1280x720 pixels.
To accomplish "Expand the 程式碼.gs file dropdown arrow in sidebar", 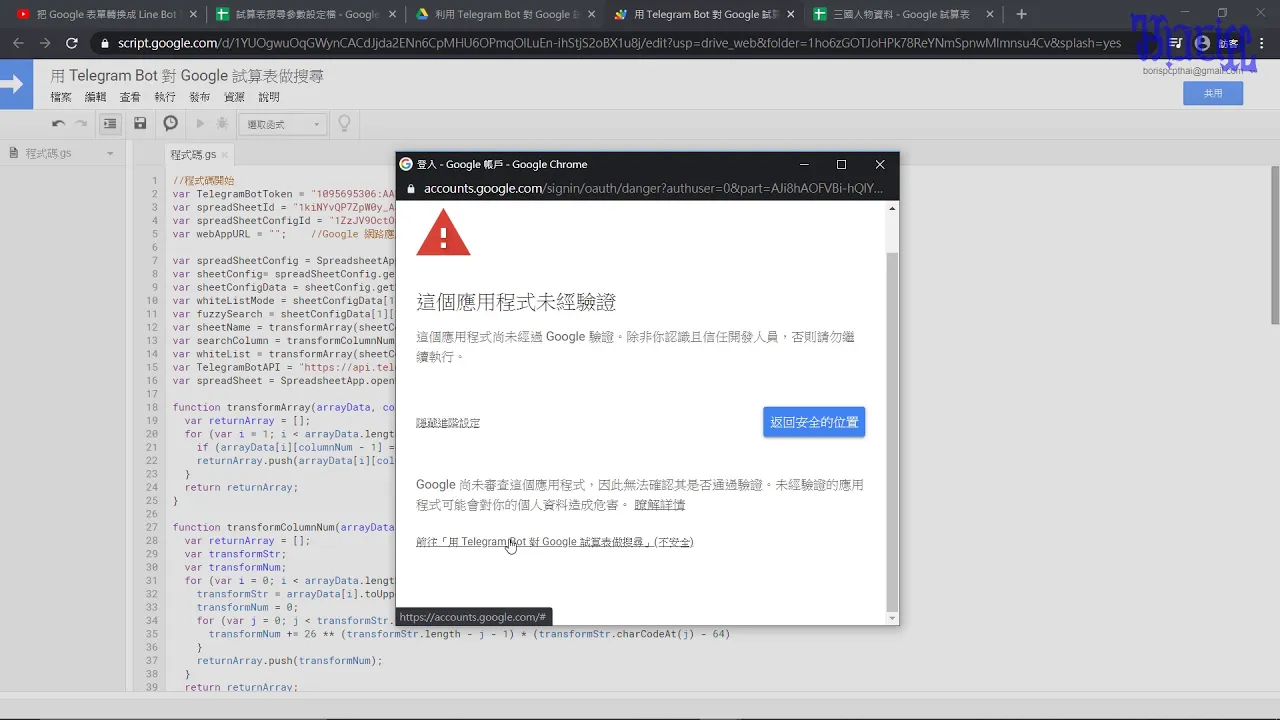I will (x=110, y=154).
